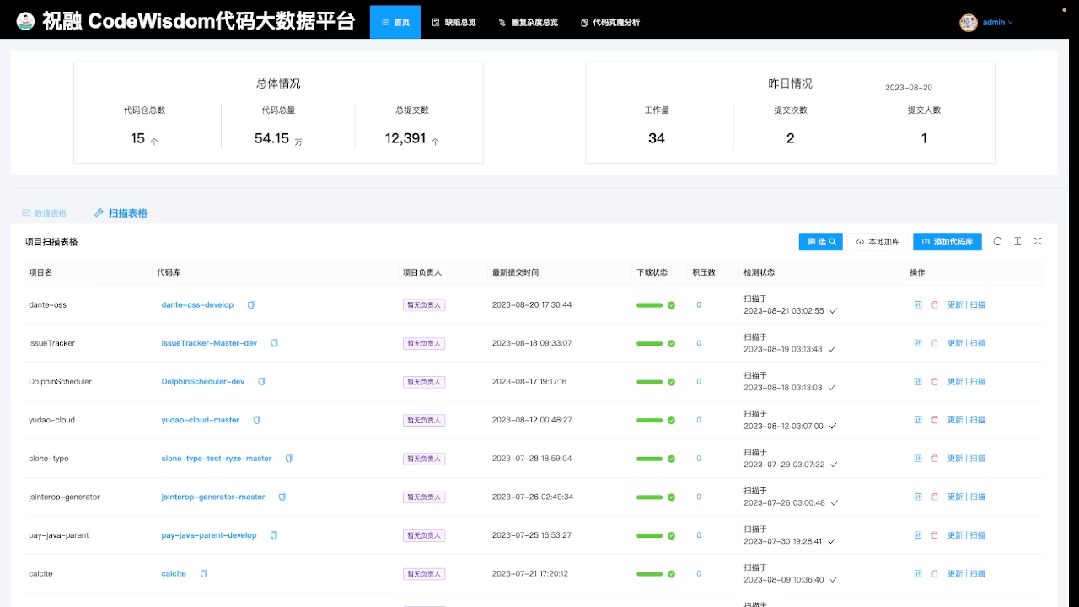
Task: Delete the yudao-cloud project via red icon
Action: [934, 420]
